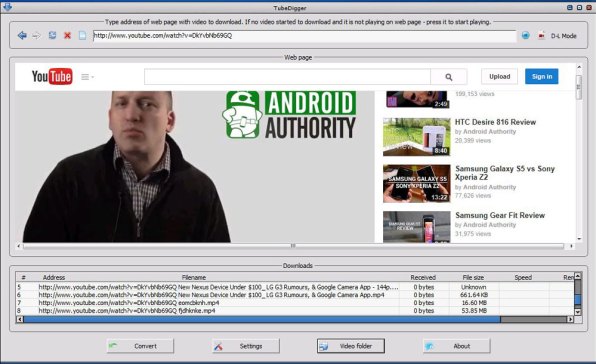Select download row 8 fjdhknke.mp4
The height and width of the screenshot is (364, 596).
pos(295,311)
